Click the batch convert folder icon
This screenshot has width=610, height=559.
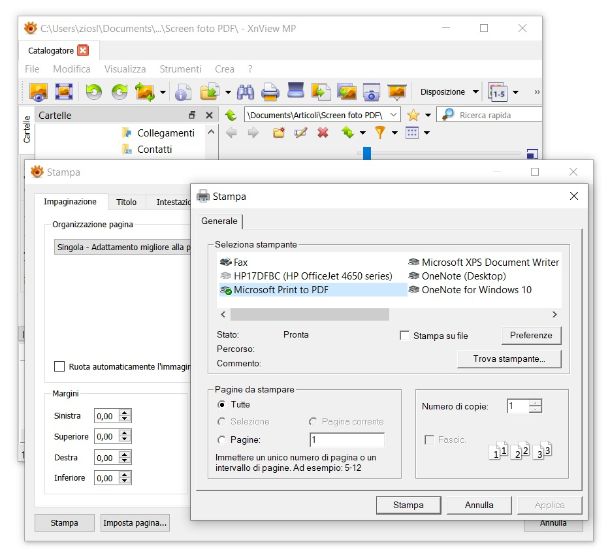[210, 92]
